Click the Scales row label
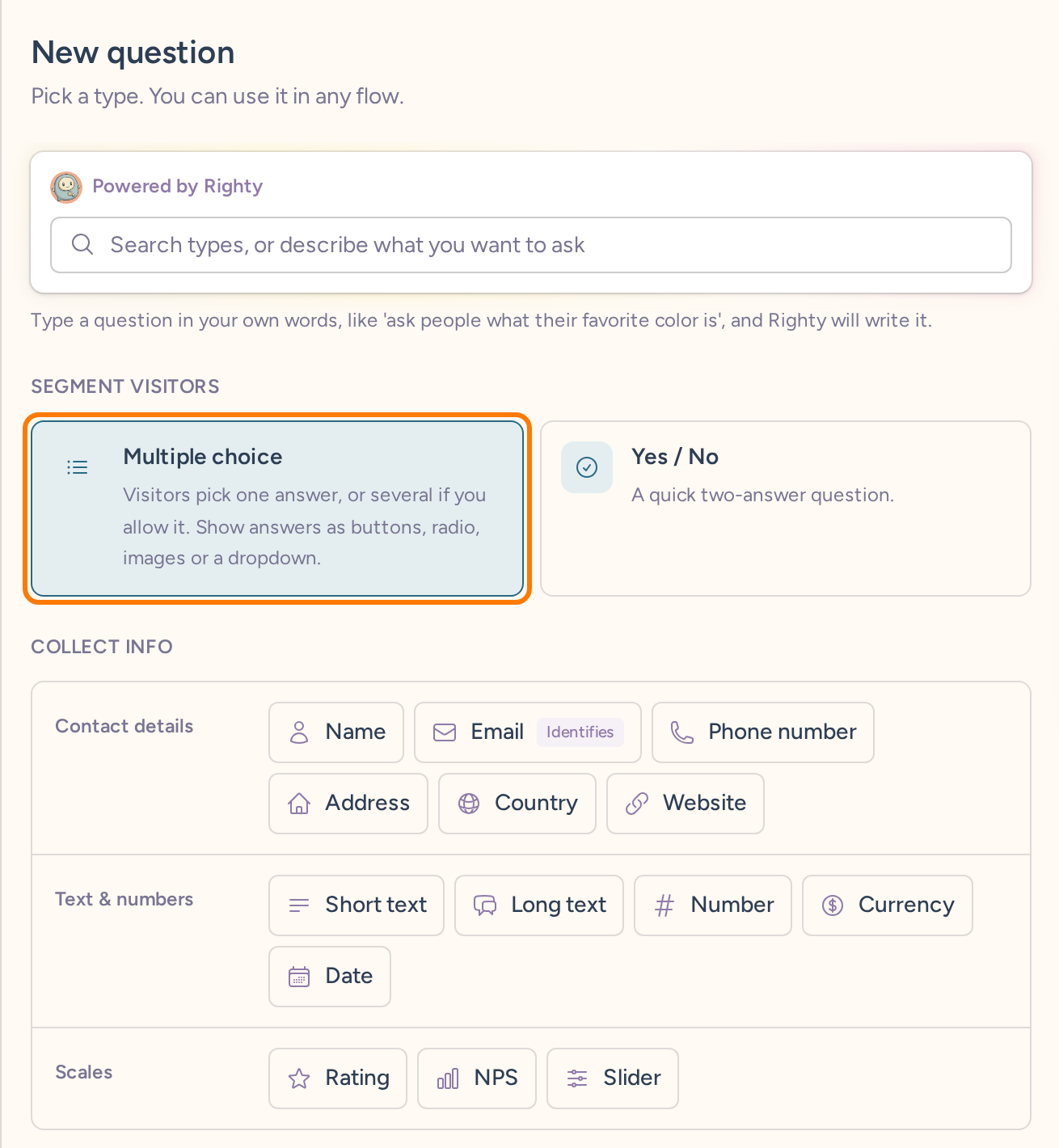This screenshot has width=1059, height=1148. pyautogui.click(x=84, y=1072)
